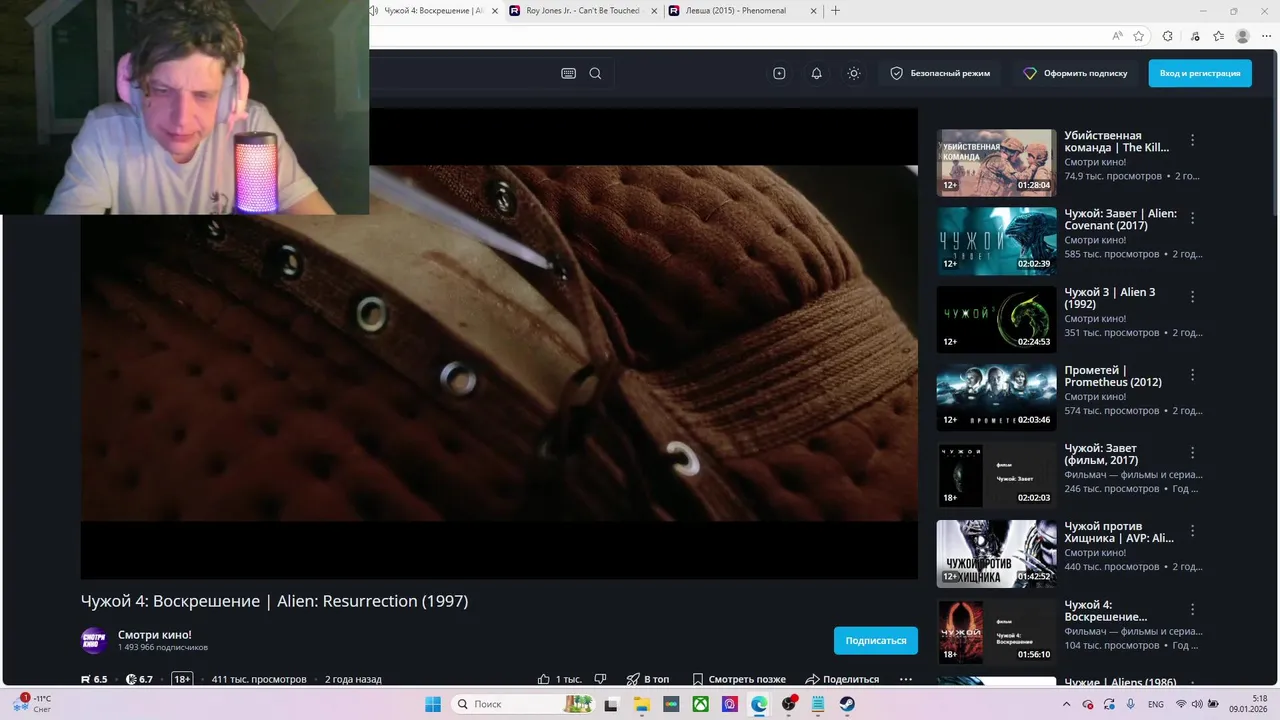Open the Windows Start menu
Image resolution: width=1280 pixels, height=720 pixels.
(x=433, y=704)
